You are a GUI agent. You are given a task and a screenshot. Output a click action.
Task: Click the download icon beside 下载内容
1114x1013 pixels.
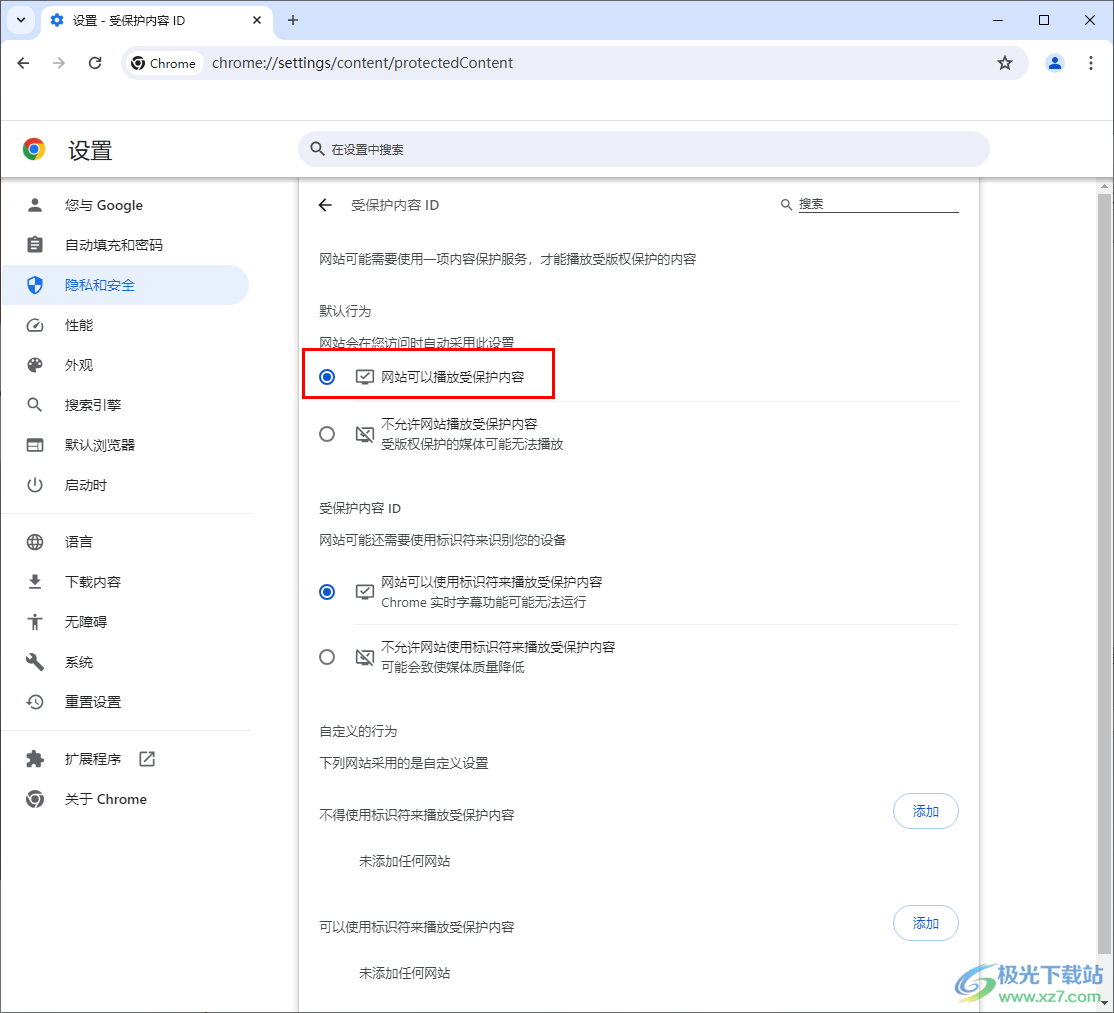tap(35, 582)
